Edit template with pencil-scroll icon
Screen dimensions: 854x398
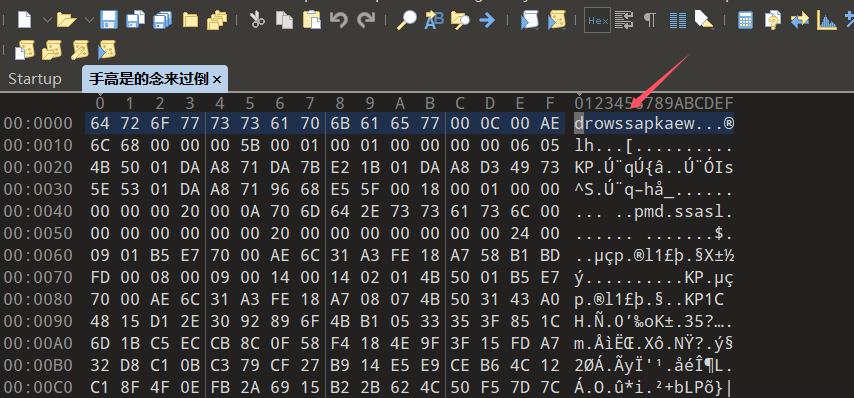(x=80, y=50)
